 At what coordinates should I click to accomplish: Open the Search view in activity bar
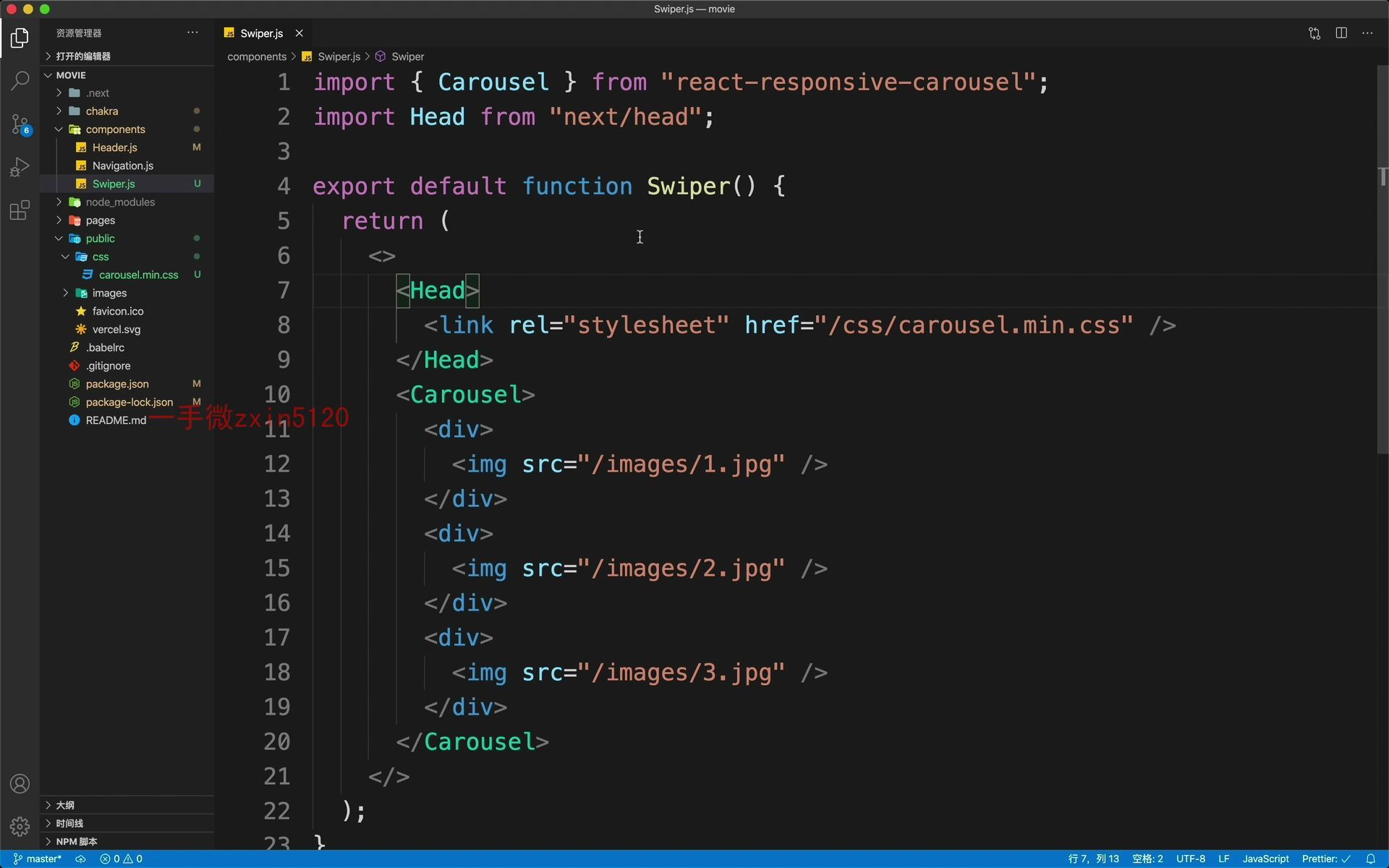(20, 80)
